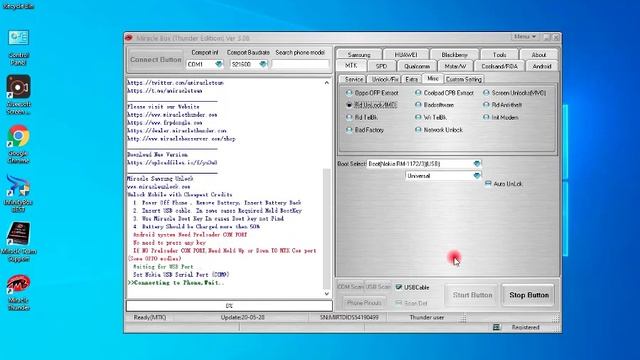Image resolution: width=640 pixels, height=360 pixels.
Task: Open the InfinityBox BEST desktop shortcut
Action: 18,193
